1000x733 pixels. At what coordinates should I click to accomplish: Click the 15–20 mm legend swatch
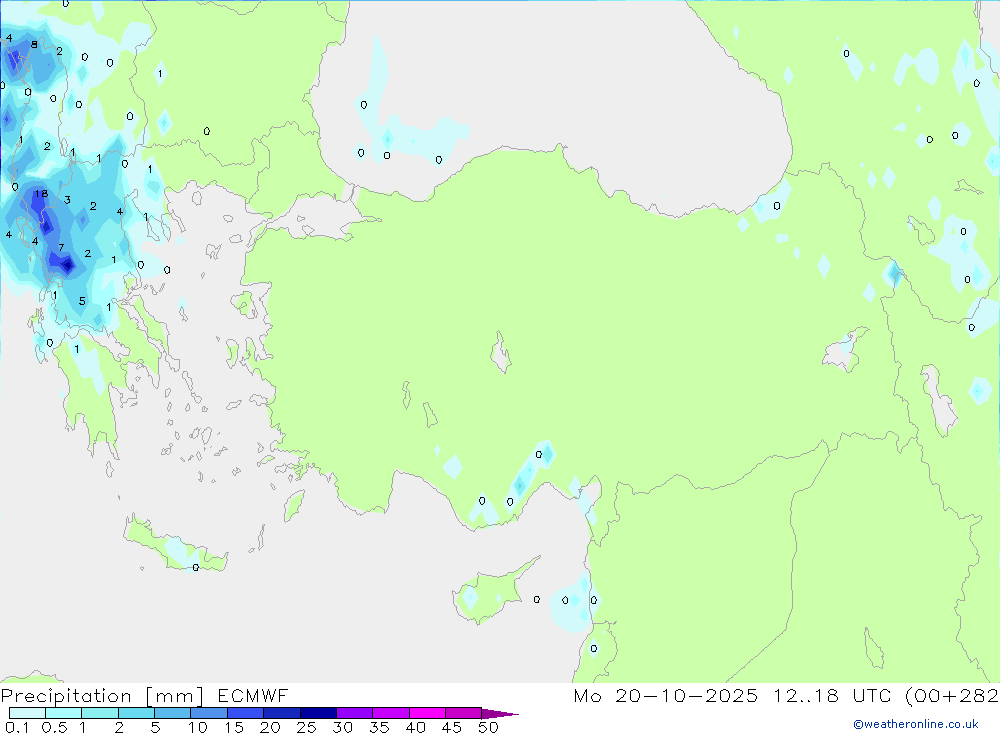coord(245,713)
